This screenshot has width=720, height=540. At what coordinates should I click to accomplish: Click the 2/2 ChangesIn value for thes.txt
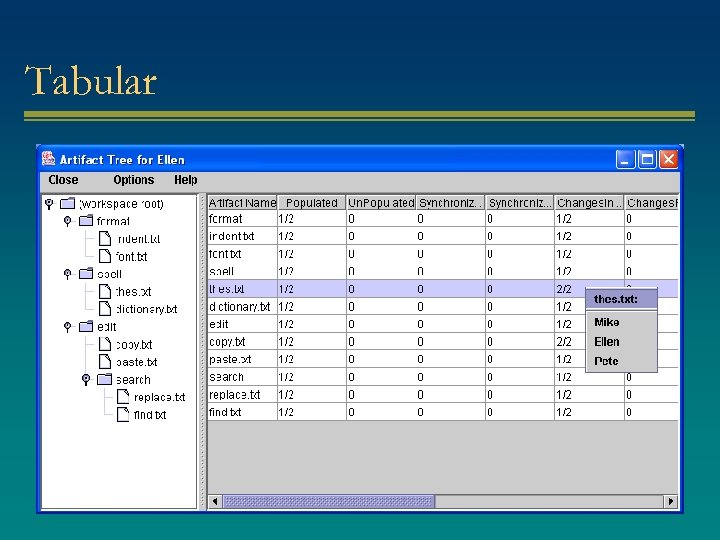(564, 289)
